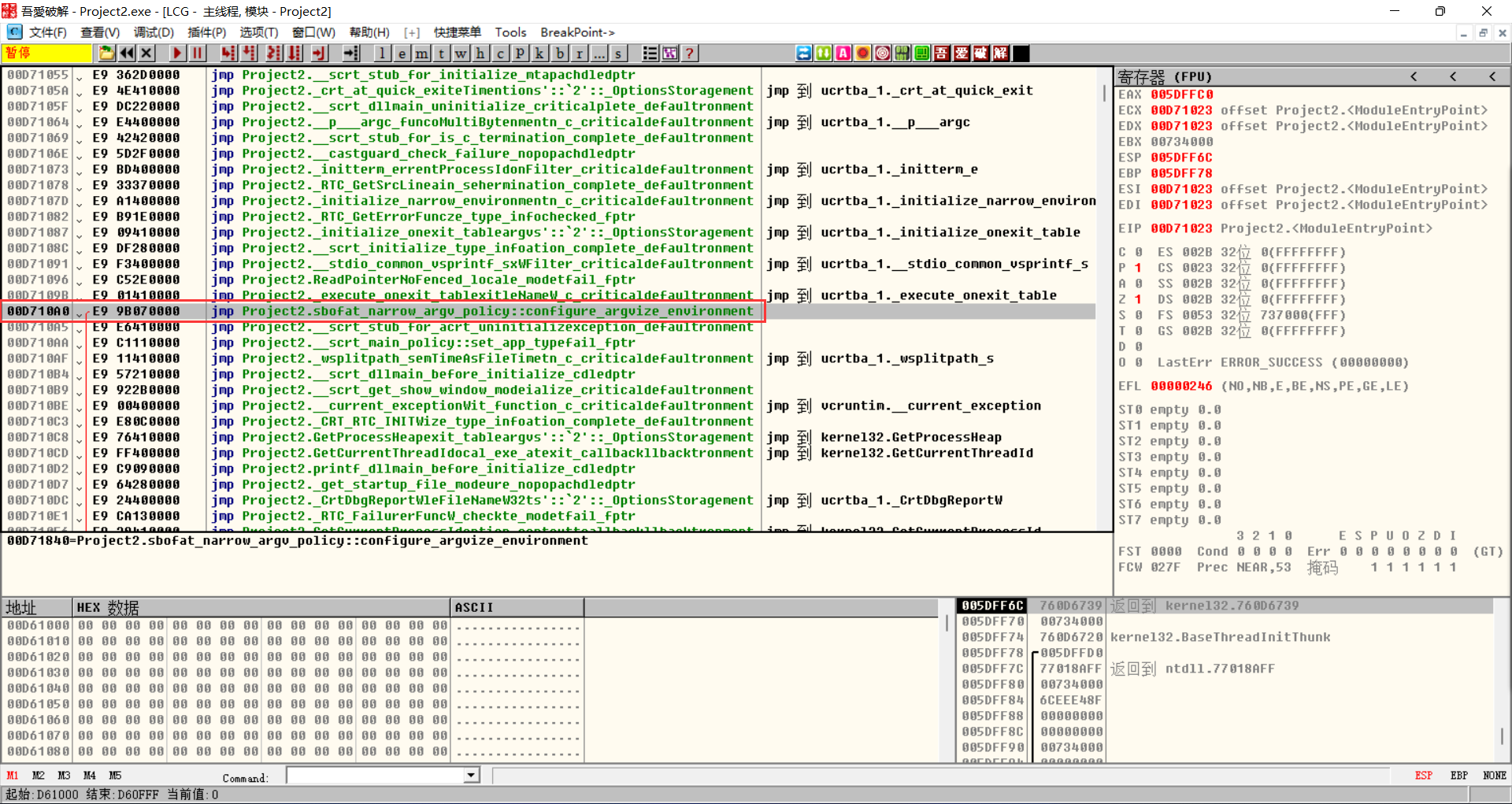The image size is (1512, 804).
Task: Open the 选项(T) menu
Action: point(259,32)
